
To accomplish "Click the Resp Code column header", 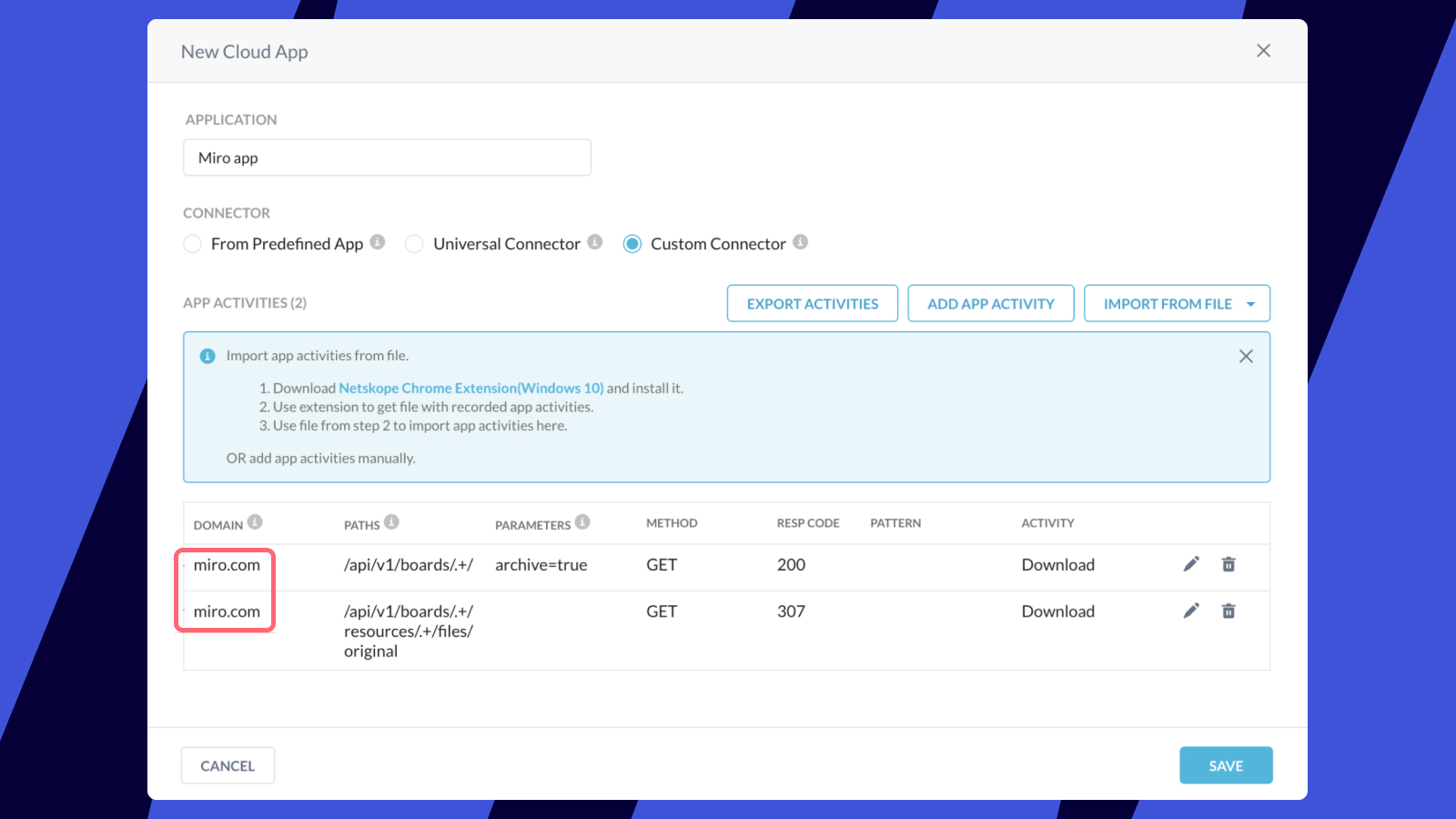I will tap(808, 523).
